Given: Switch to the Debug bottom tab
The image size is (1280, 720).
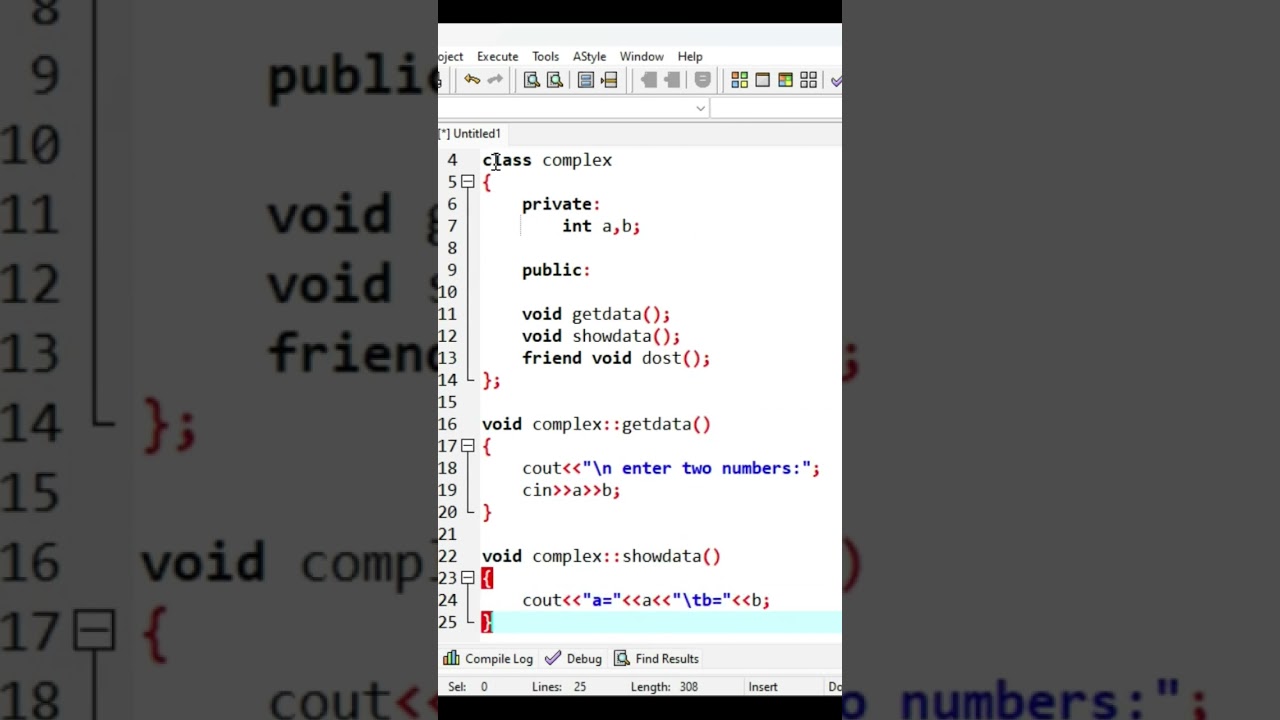Looking at the screenshot, I should [x=574, y=659].
